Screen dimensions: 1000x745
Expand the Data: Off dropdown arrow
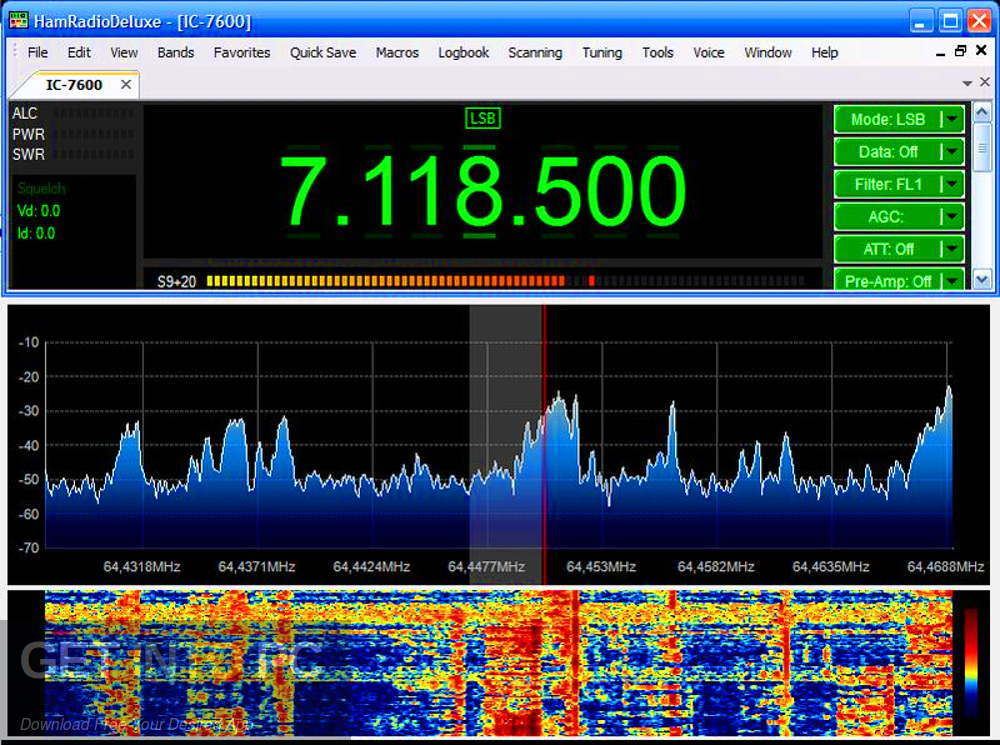pos(952,152)
